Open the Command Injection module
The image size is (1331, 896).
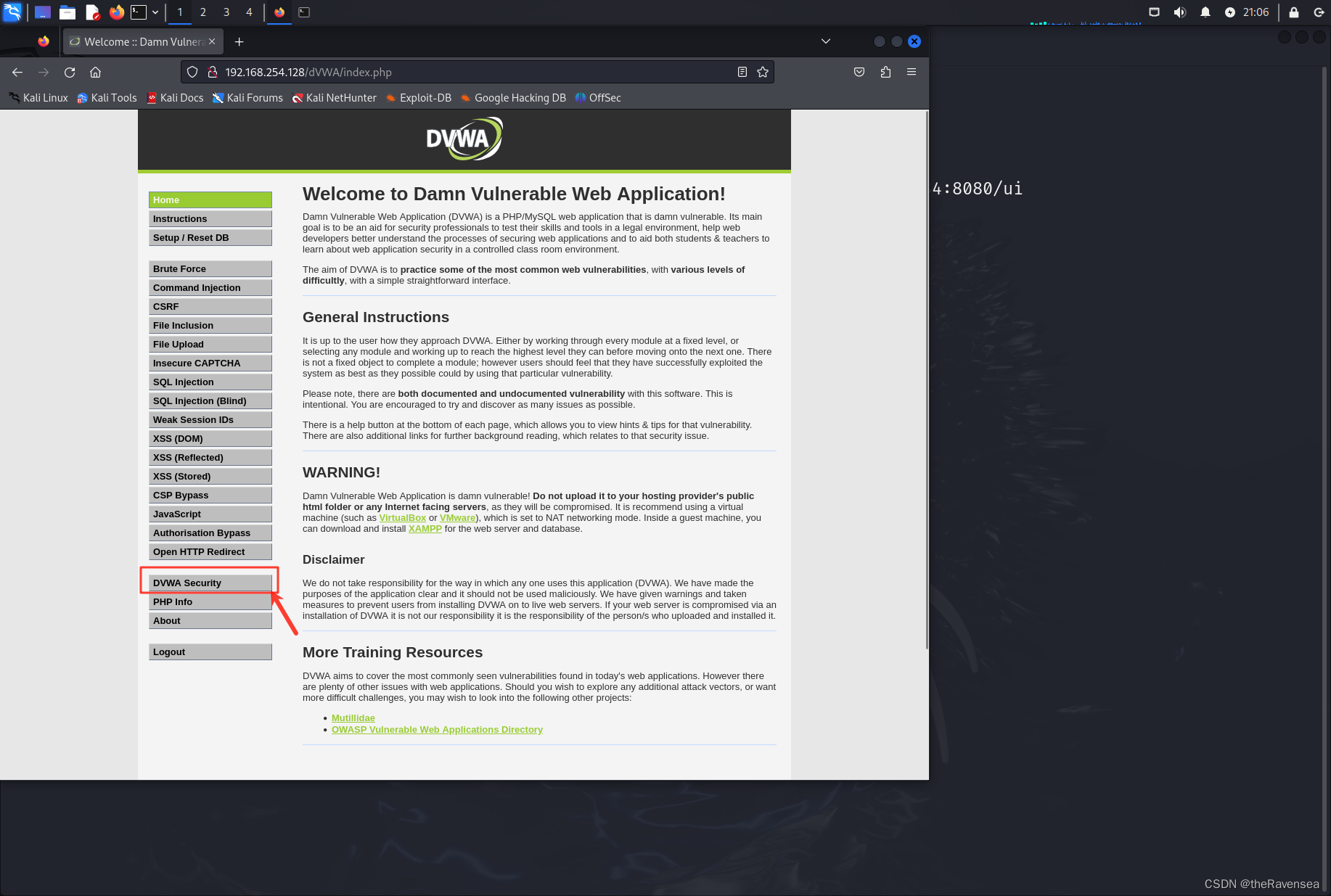210,288
